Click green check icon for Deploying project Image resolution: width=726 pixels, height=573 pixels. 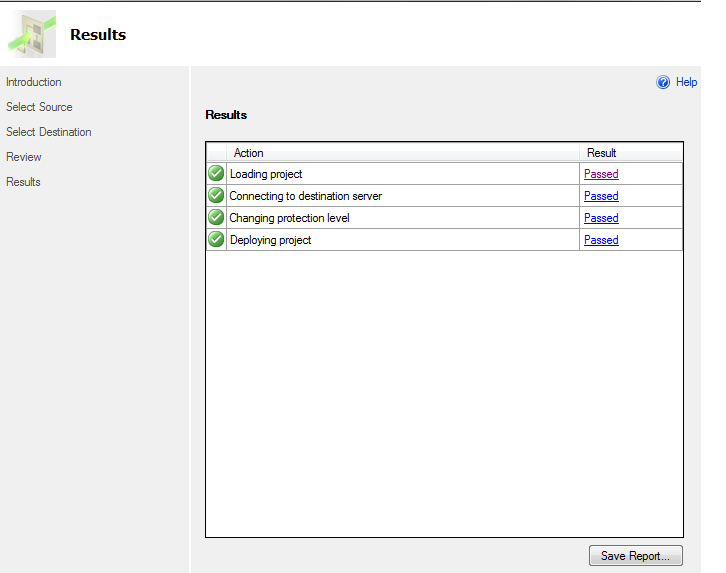point(216,240)
